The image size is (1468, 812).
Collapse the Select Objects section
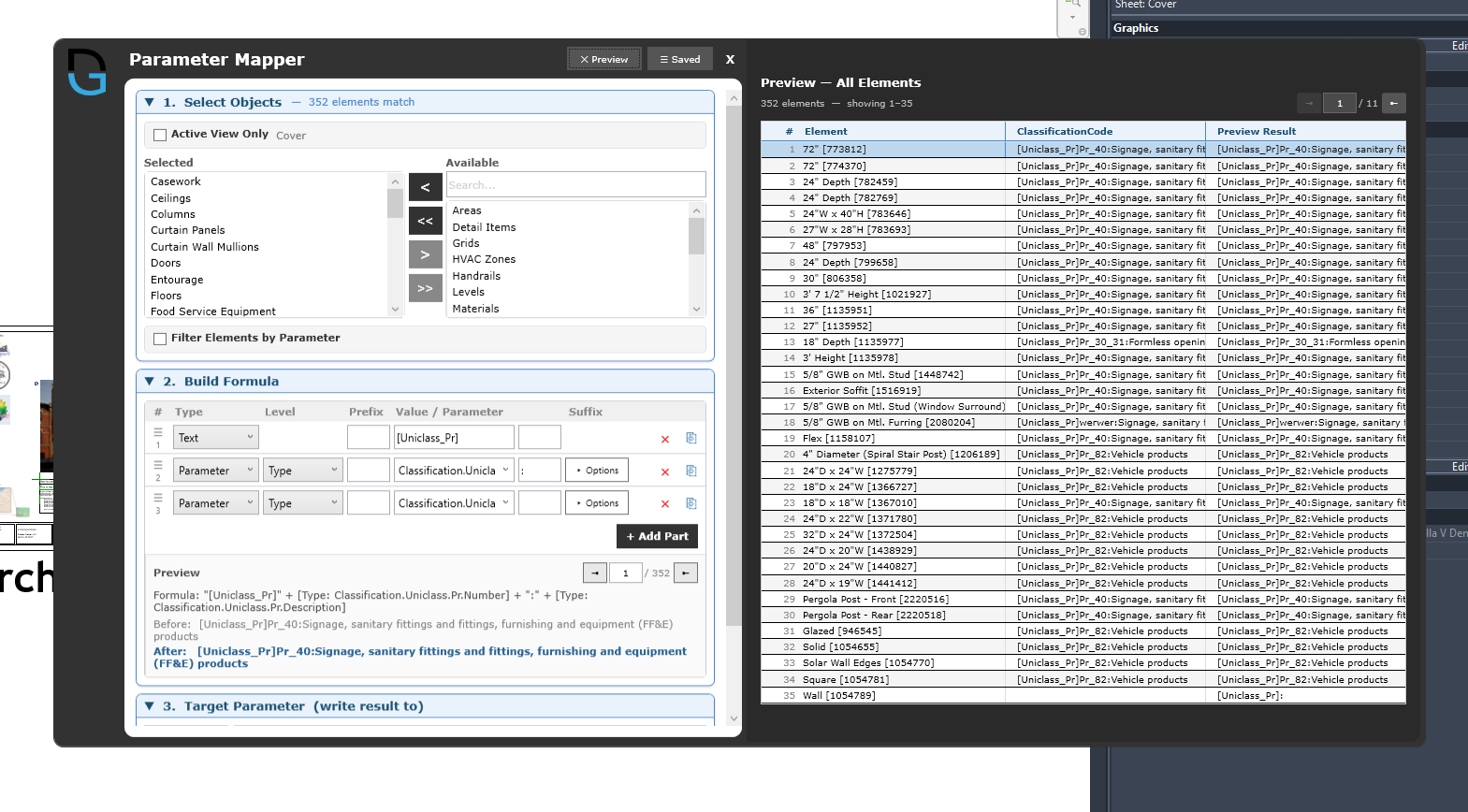[x=150, y=102]
